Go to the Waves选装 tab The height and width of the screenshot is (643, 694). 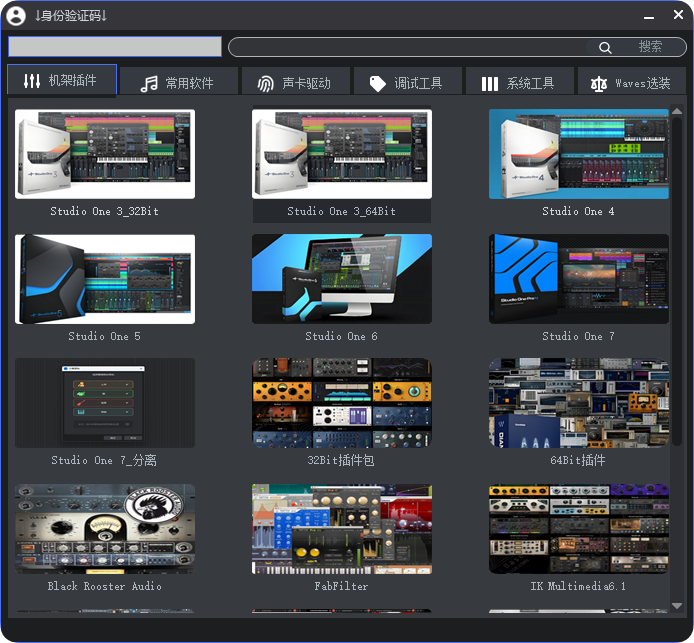(x=632, y=81)
